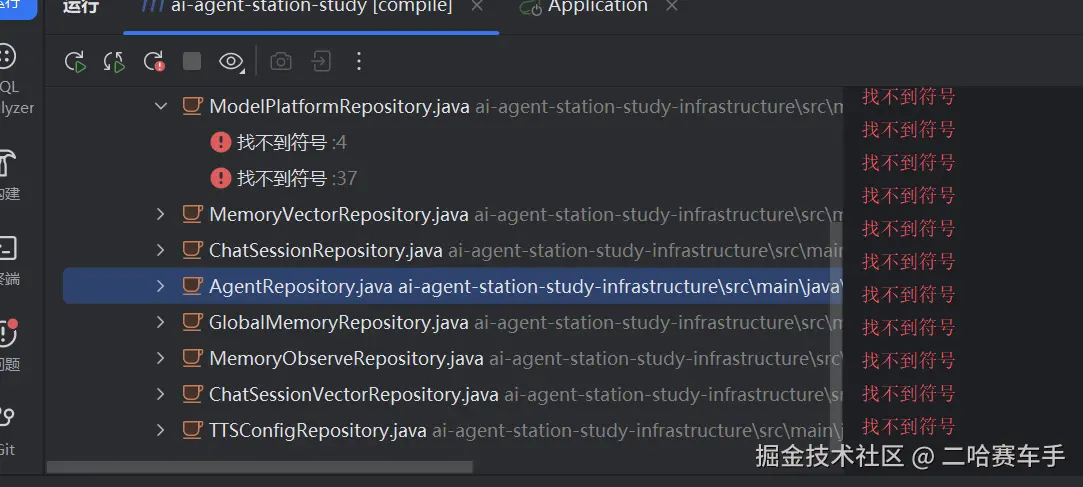Open the Terminal tool window icon

click(7, 248)
